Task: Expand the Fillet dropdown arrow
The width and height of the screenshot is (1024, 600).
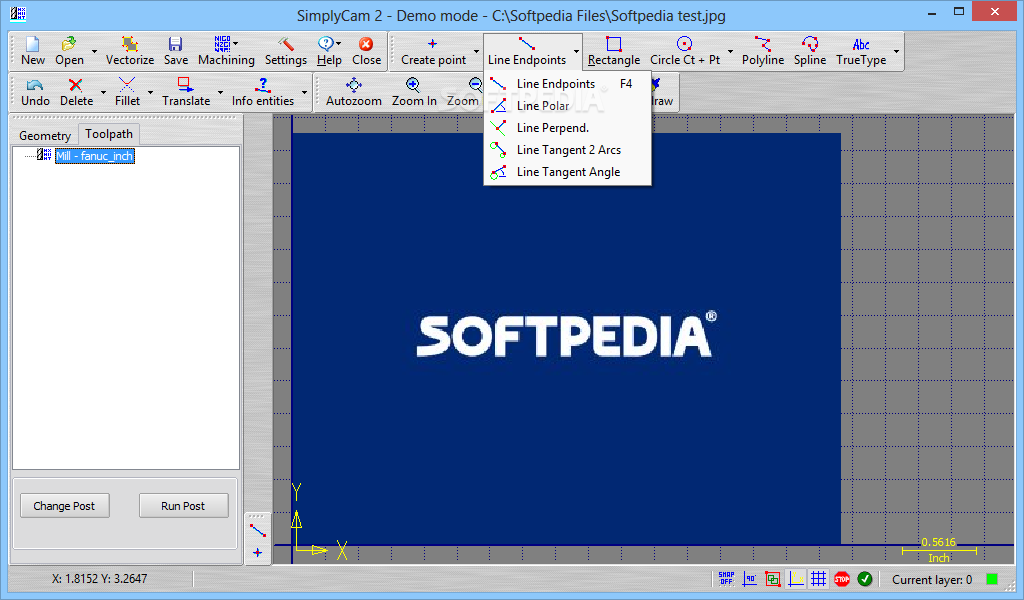Action: point(150,92)
